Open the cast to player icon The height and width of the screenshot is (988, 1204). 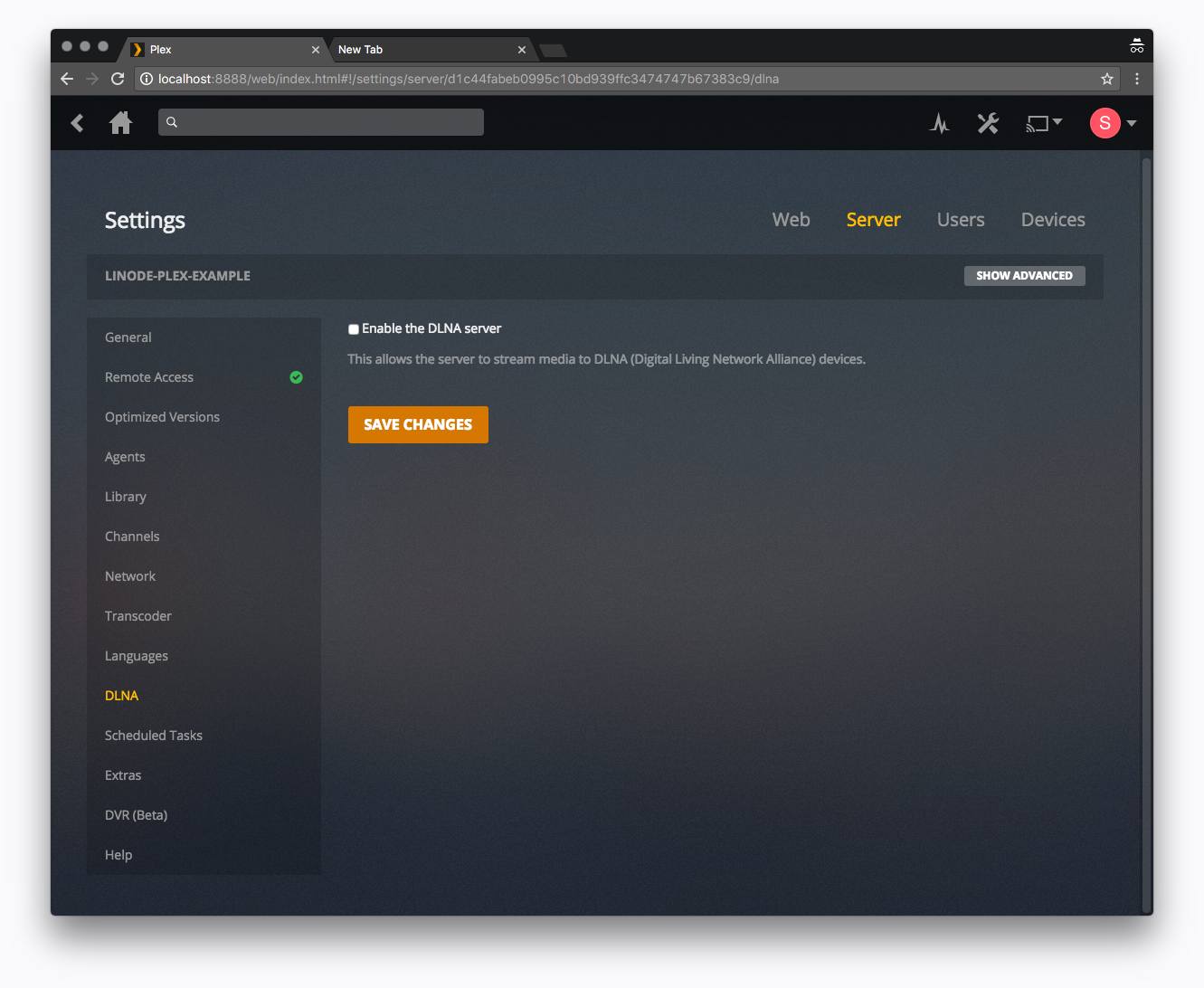1043,123
